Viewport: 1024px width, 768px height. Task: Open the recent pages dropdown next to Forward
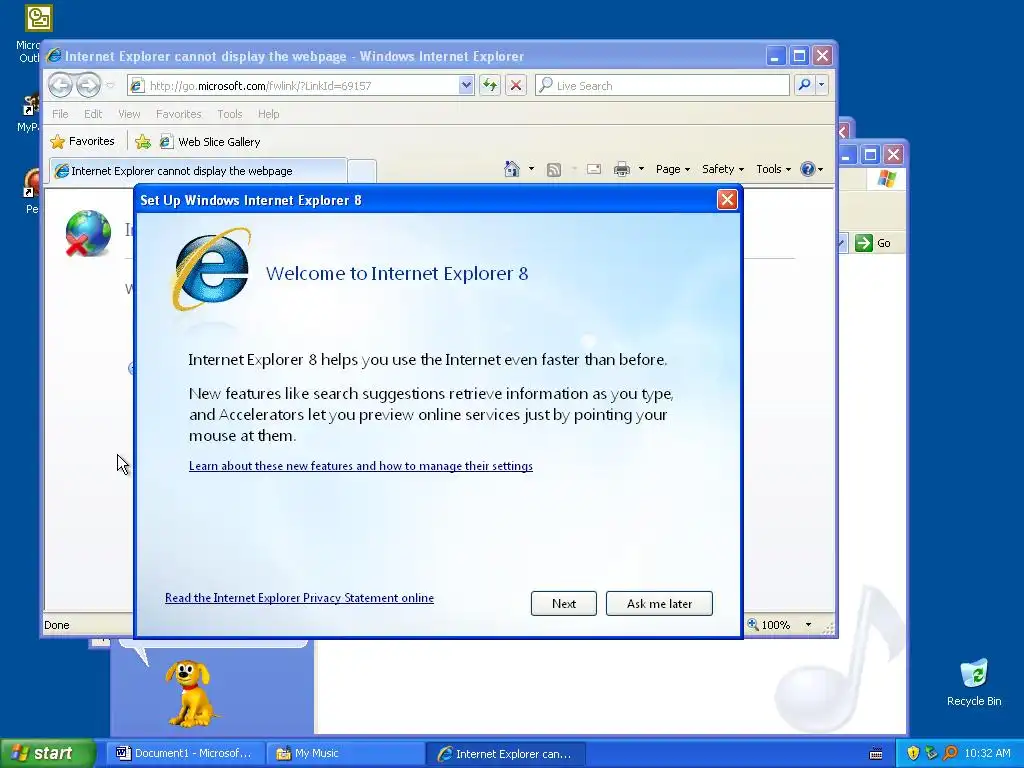click(110, 86)
